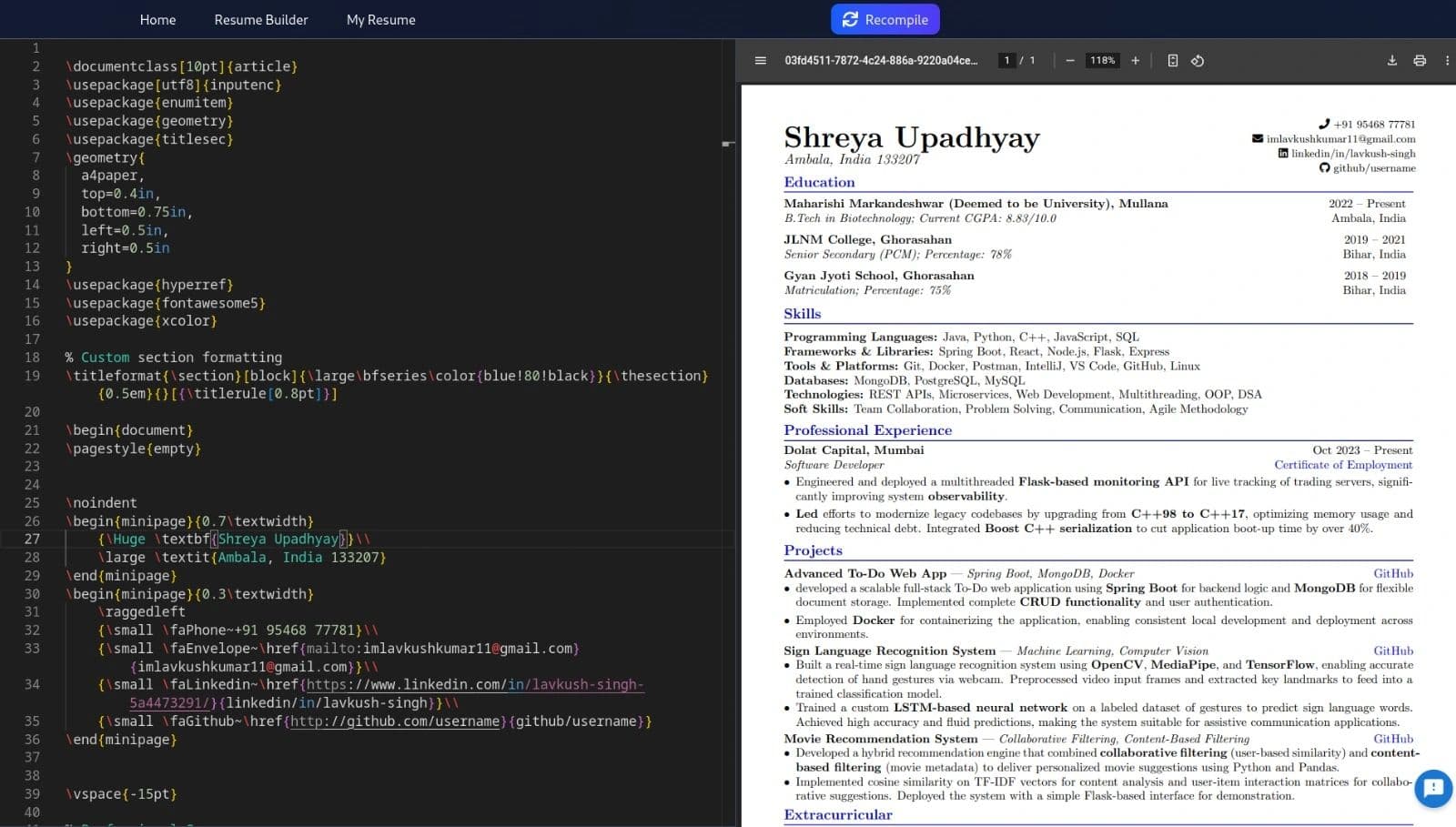This screenshot has width=1456, height=827.
Task: Click line number 27 in the editor gutter
Action: [x=32, y=540]
